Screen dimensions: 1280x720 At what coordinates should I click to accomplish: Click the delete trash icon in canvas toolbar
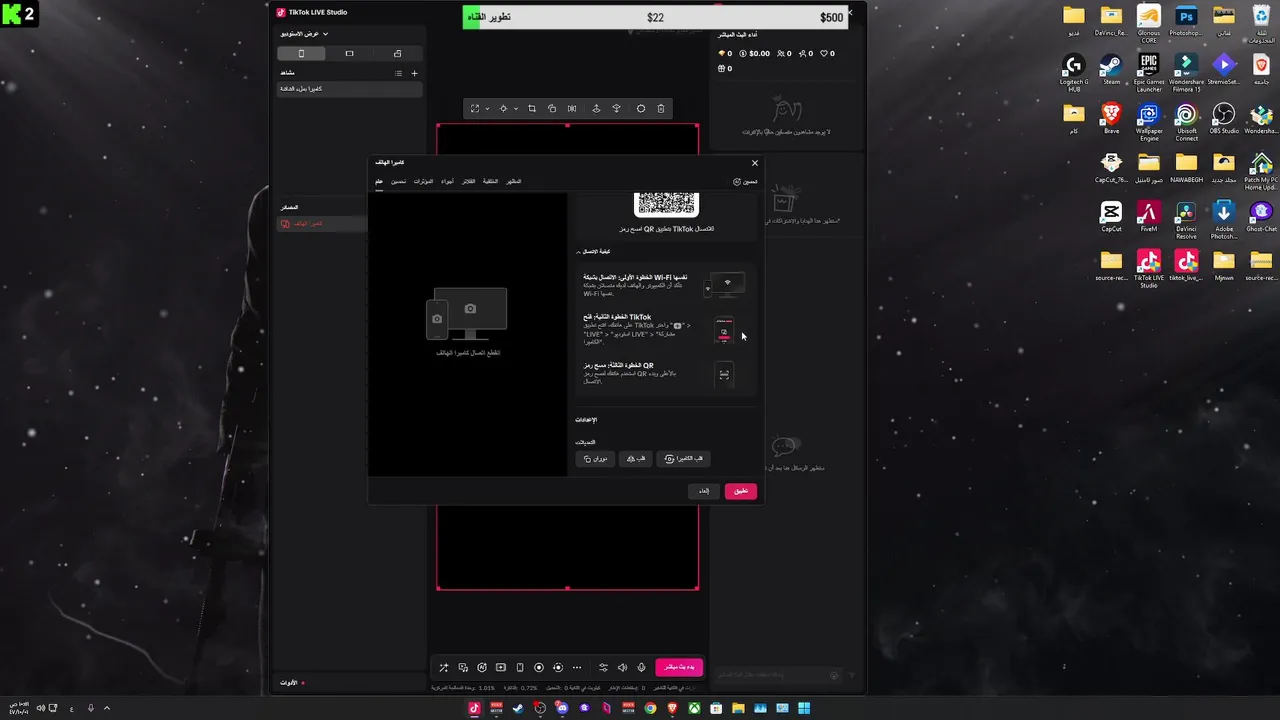coord(661,108)
